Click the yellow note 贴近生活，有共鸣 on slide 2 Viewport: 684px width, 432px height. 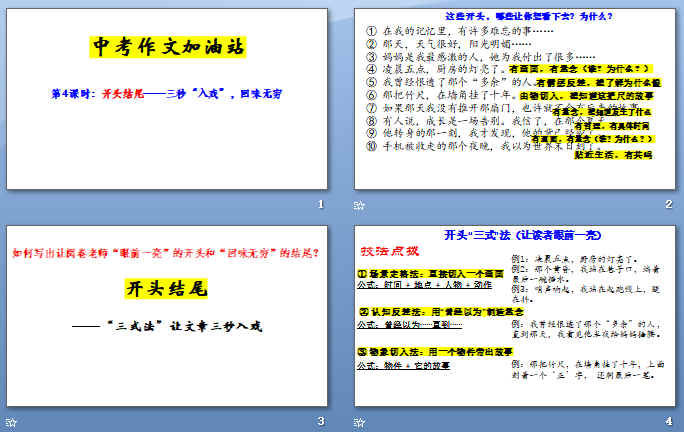coord(613,154)
